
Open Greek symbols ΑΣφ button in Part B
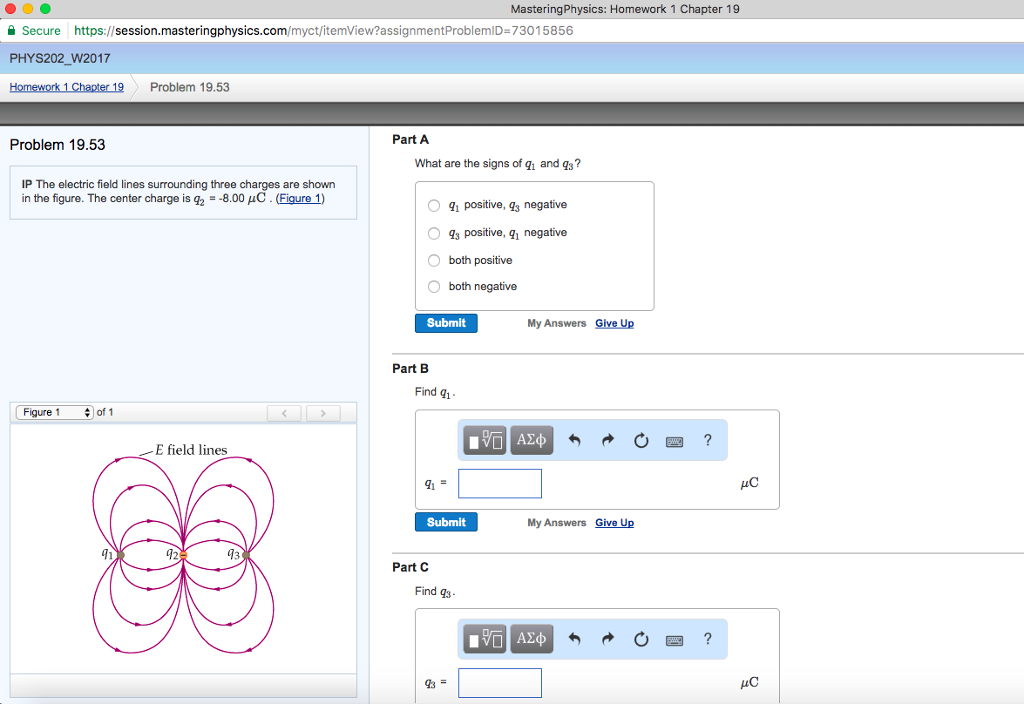tap(532, 440)
